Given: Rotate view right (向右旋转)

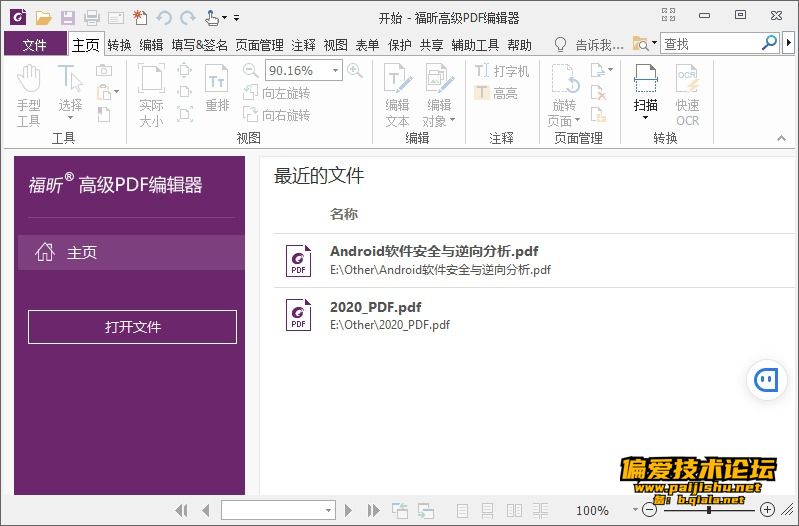Looking at the screenshot, I should point(277,115).
